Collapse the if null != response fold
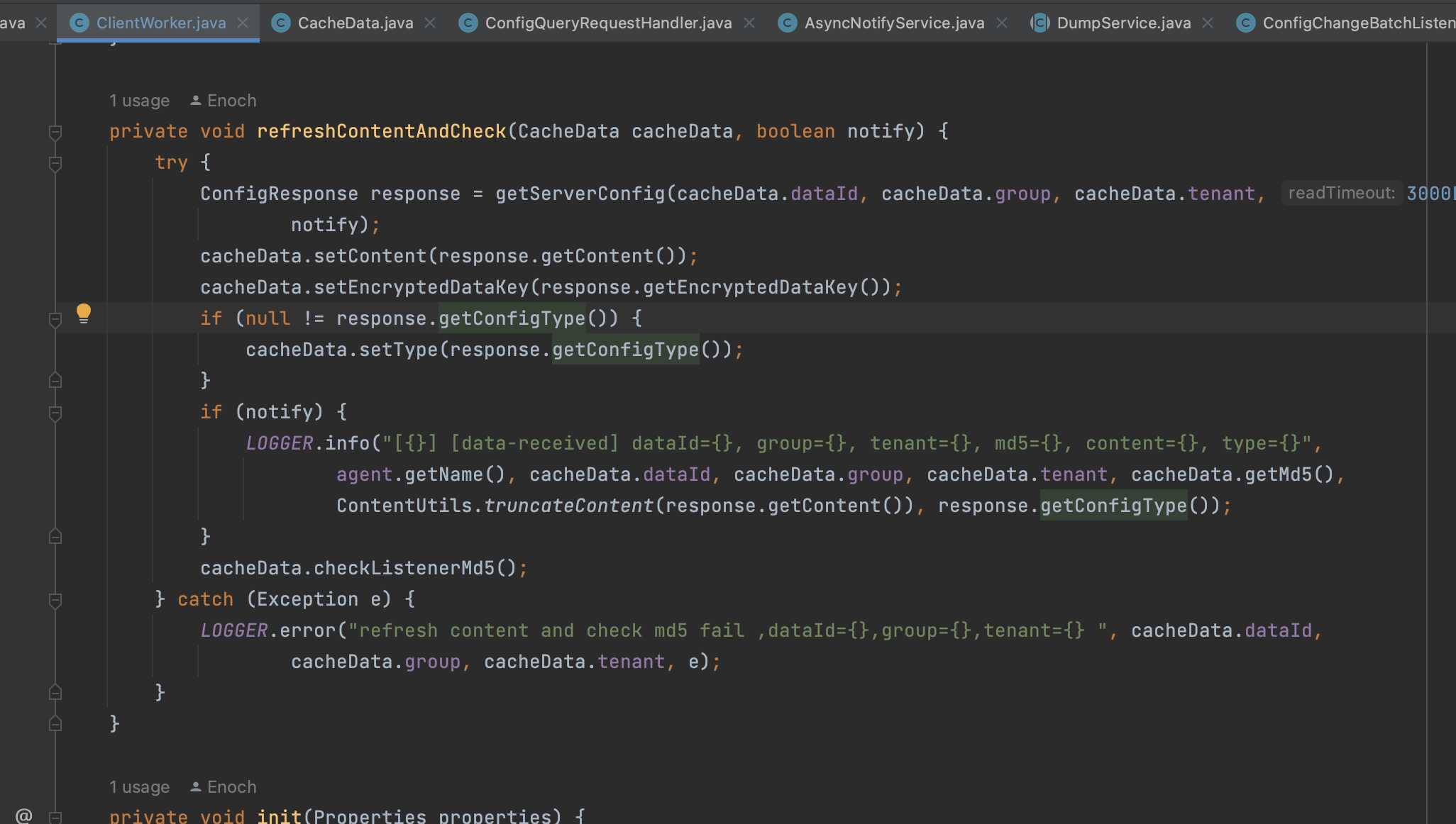The image size is (1456, 824). click(55, 319)
